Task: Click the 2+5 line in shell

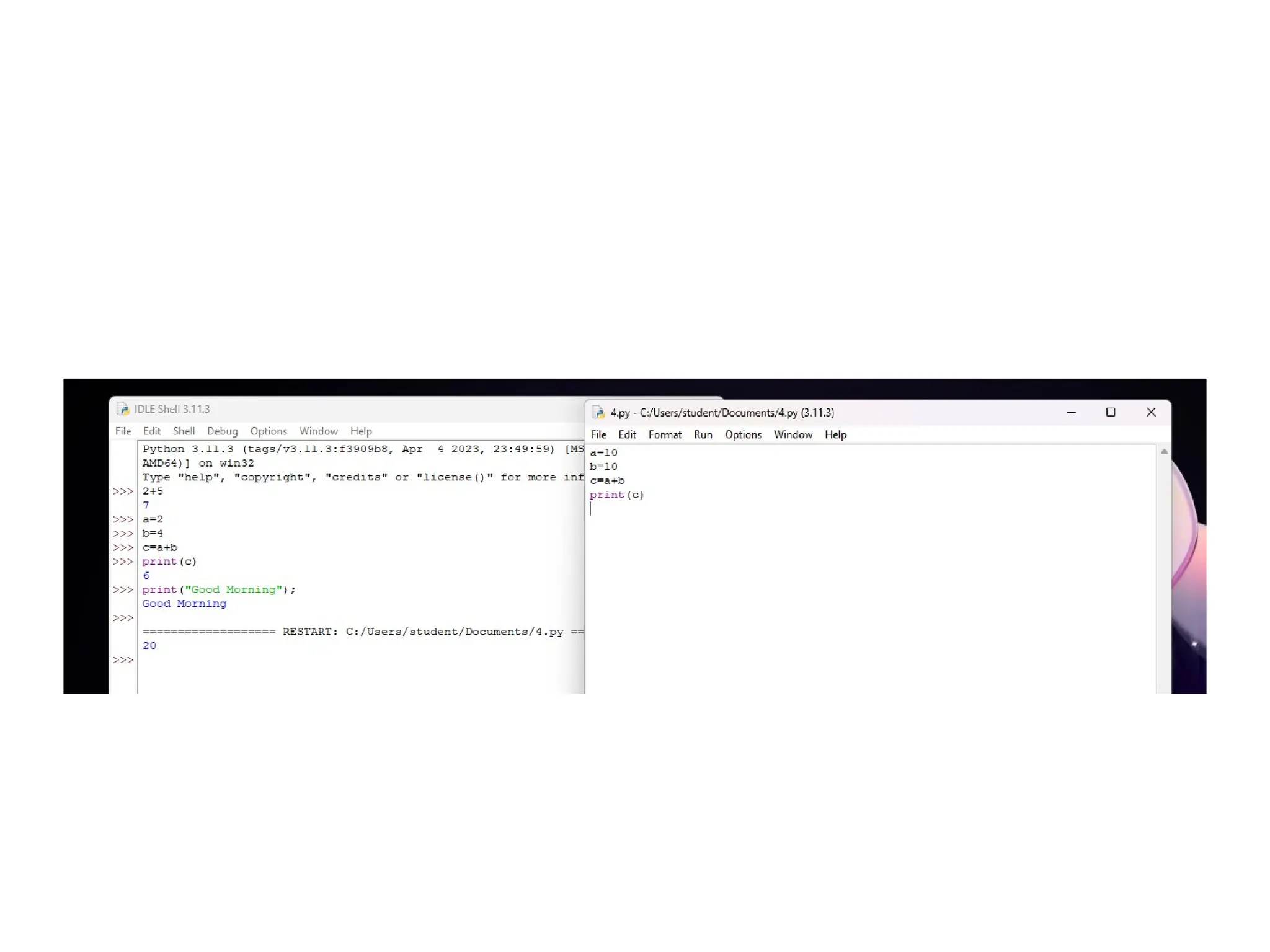Action: (153, 491)
